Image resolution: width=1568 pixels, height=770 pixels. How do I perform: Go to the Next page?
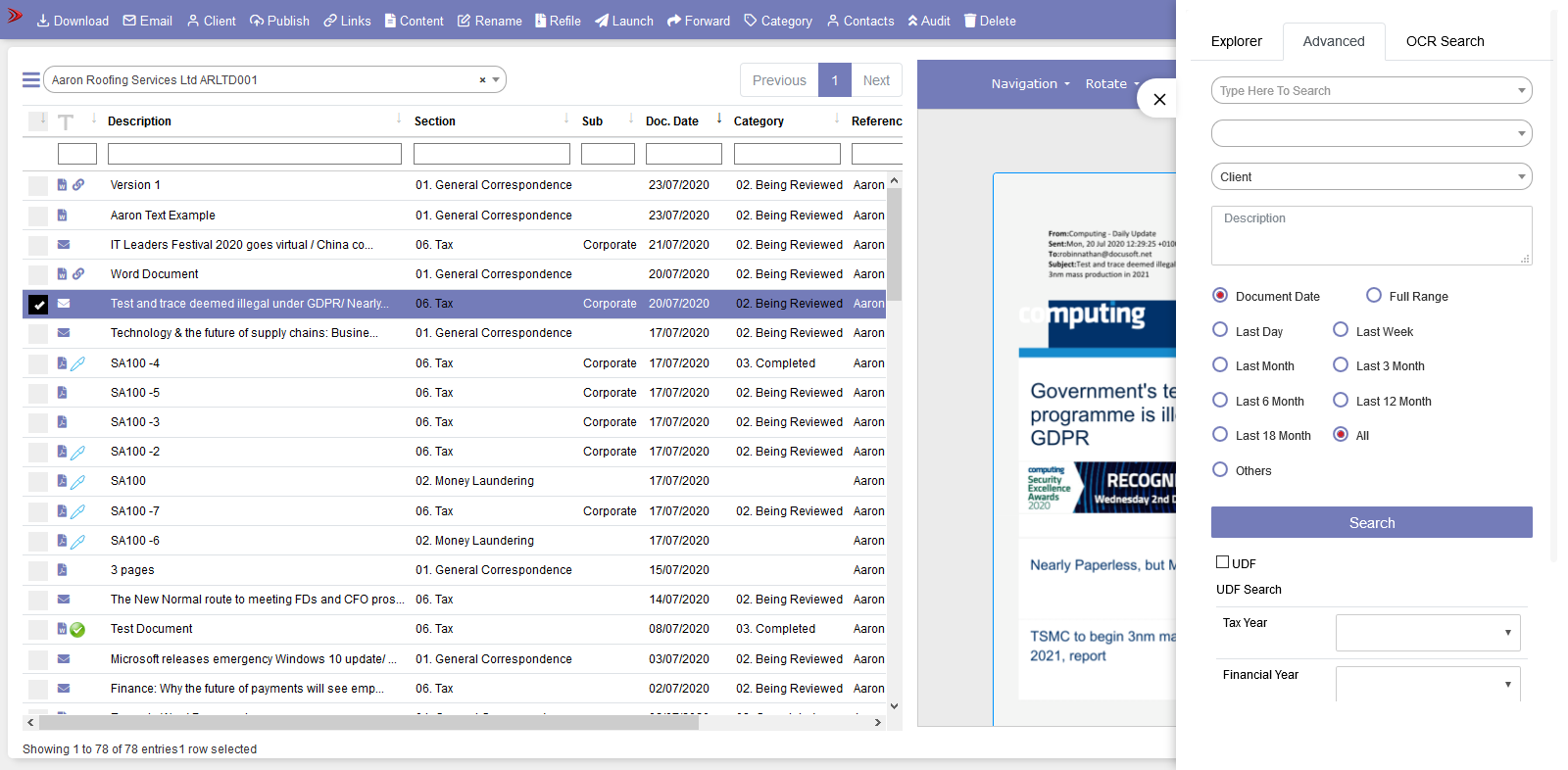point(876,80)
